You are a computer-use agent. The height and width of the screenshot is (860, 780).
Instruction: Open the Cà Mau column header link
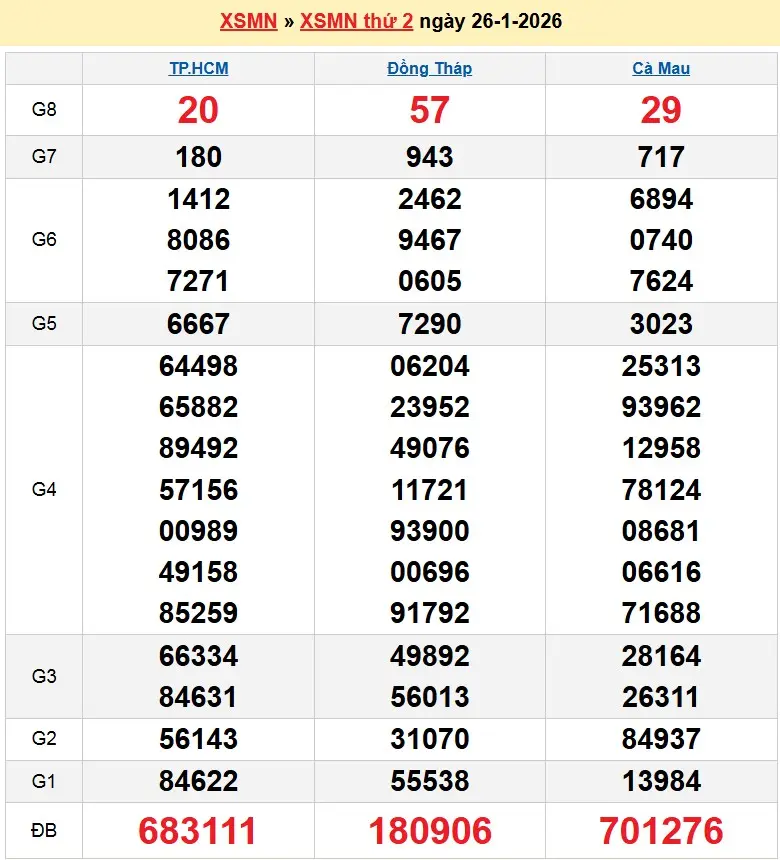pos(661,69)
